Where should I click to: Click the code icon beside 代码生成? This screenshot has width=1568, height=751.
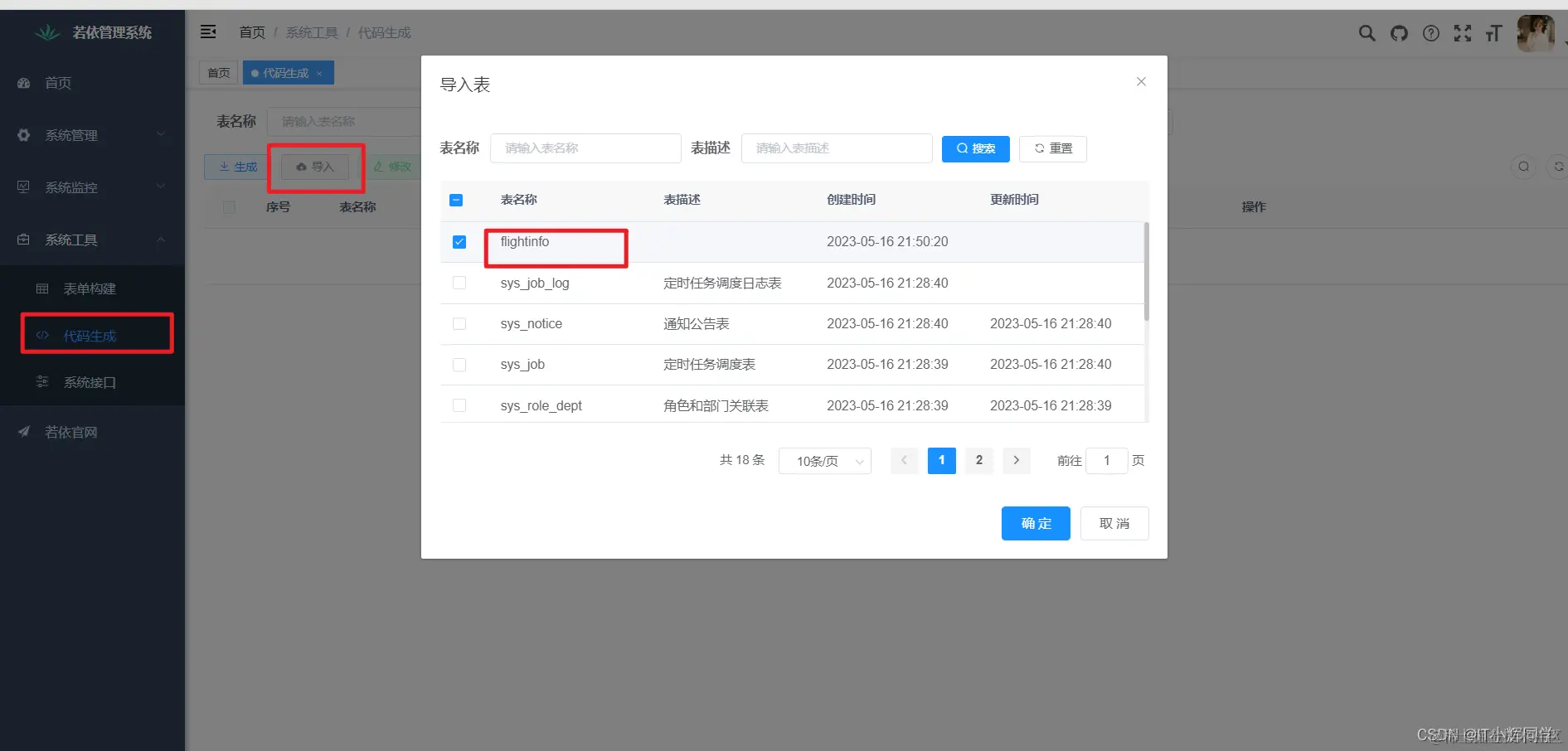click(42, 335)
